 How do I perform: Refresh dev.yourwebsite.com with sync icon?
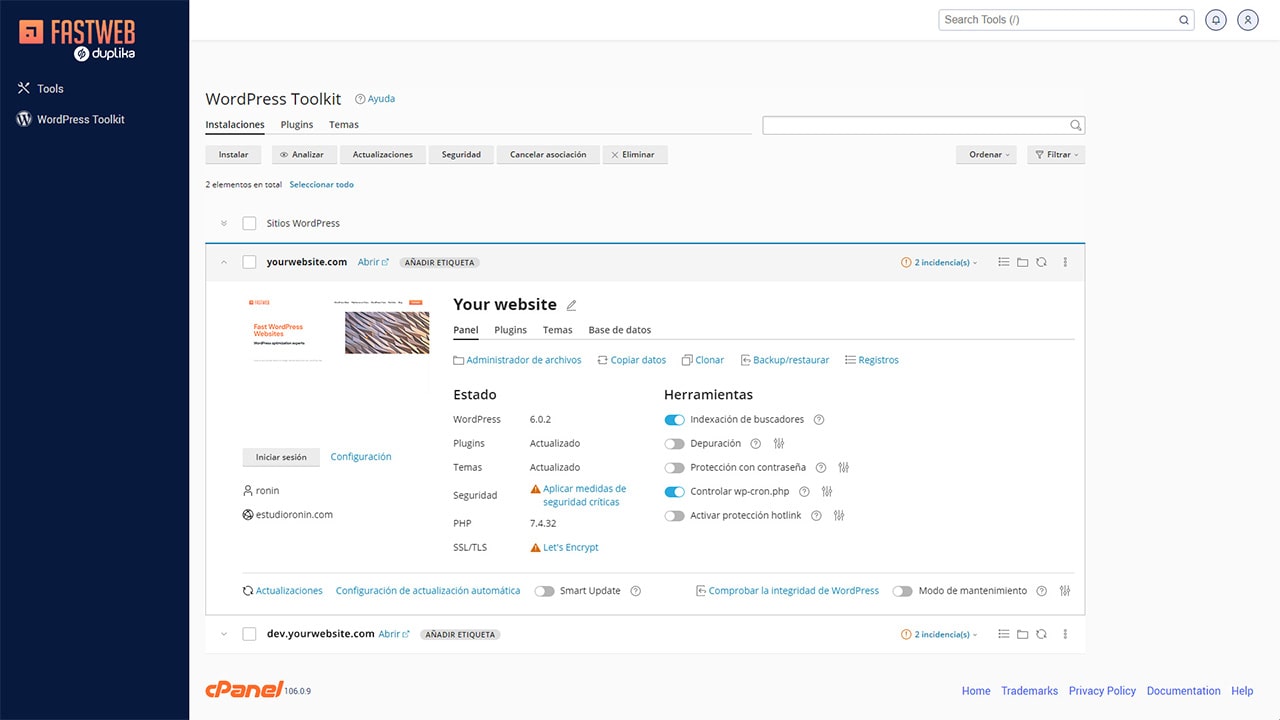pyautogui.click(x=1041, y=634)
